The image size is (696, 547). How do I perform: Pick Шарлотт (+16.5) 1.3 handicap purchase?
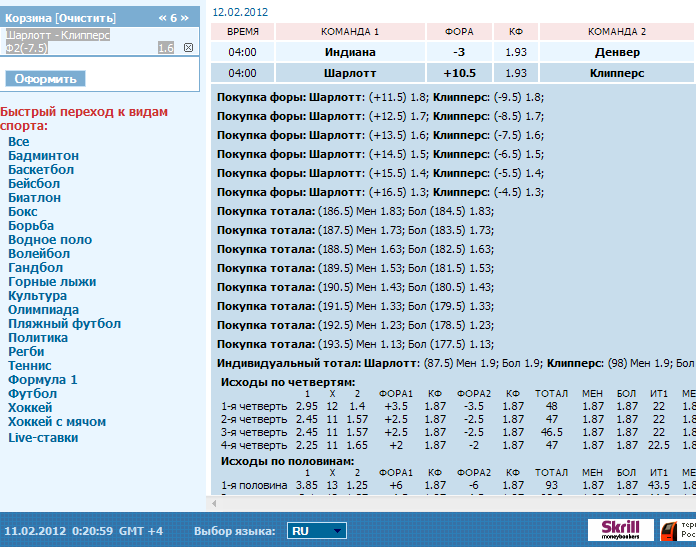(399, 192)
